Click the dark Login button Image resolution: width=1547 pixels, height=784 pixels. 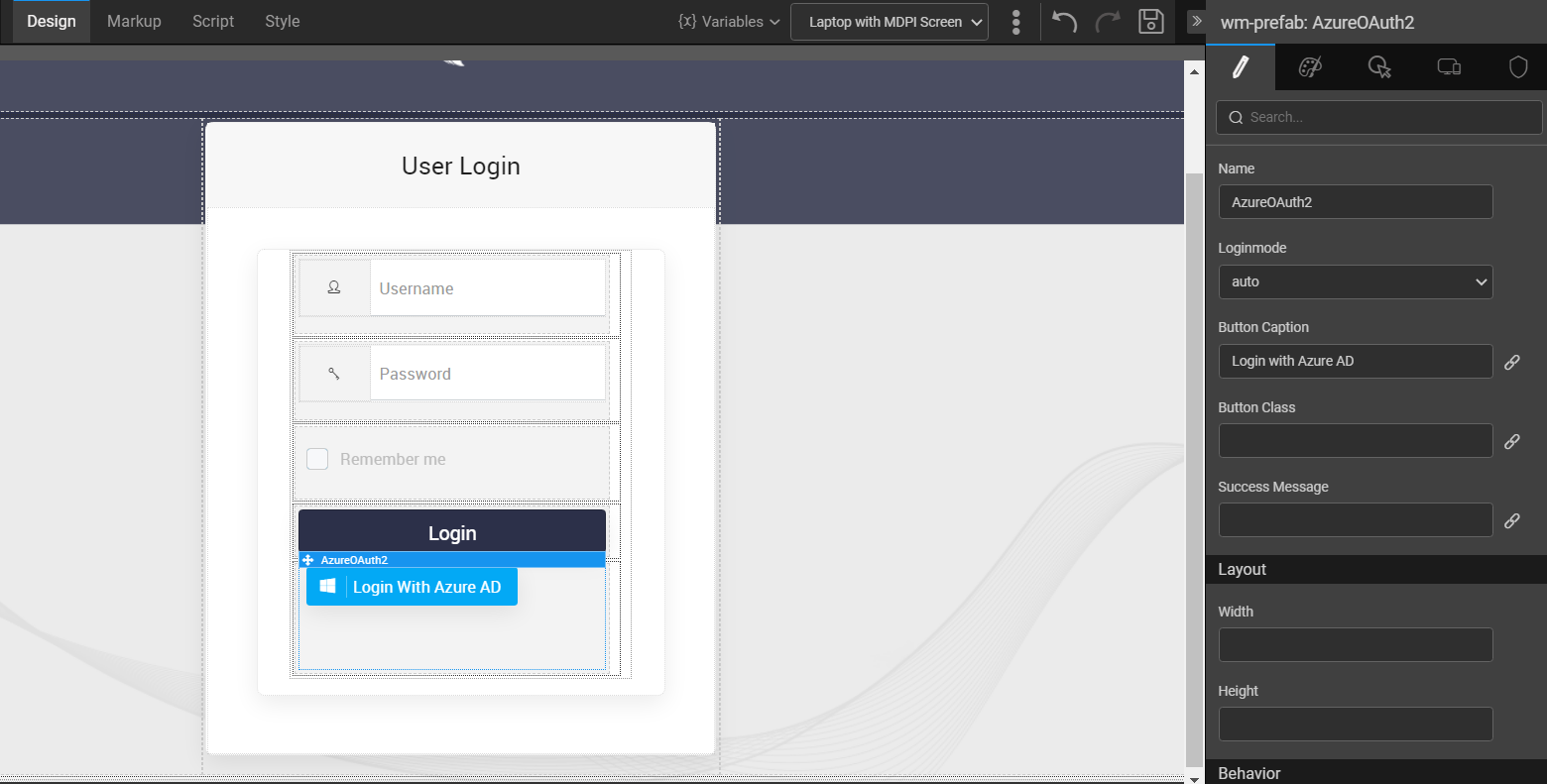coord(452,532)
